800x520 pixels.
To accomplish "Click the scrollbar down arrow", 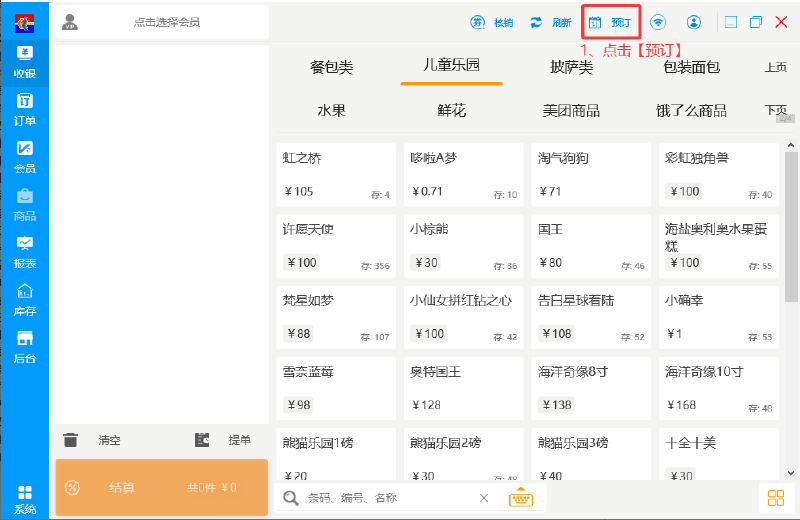I will coord(791,473).
